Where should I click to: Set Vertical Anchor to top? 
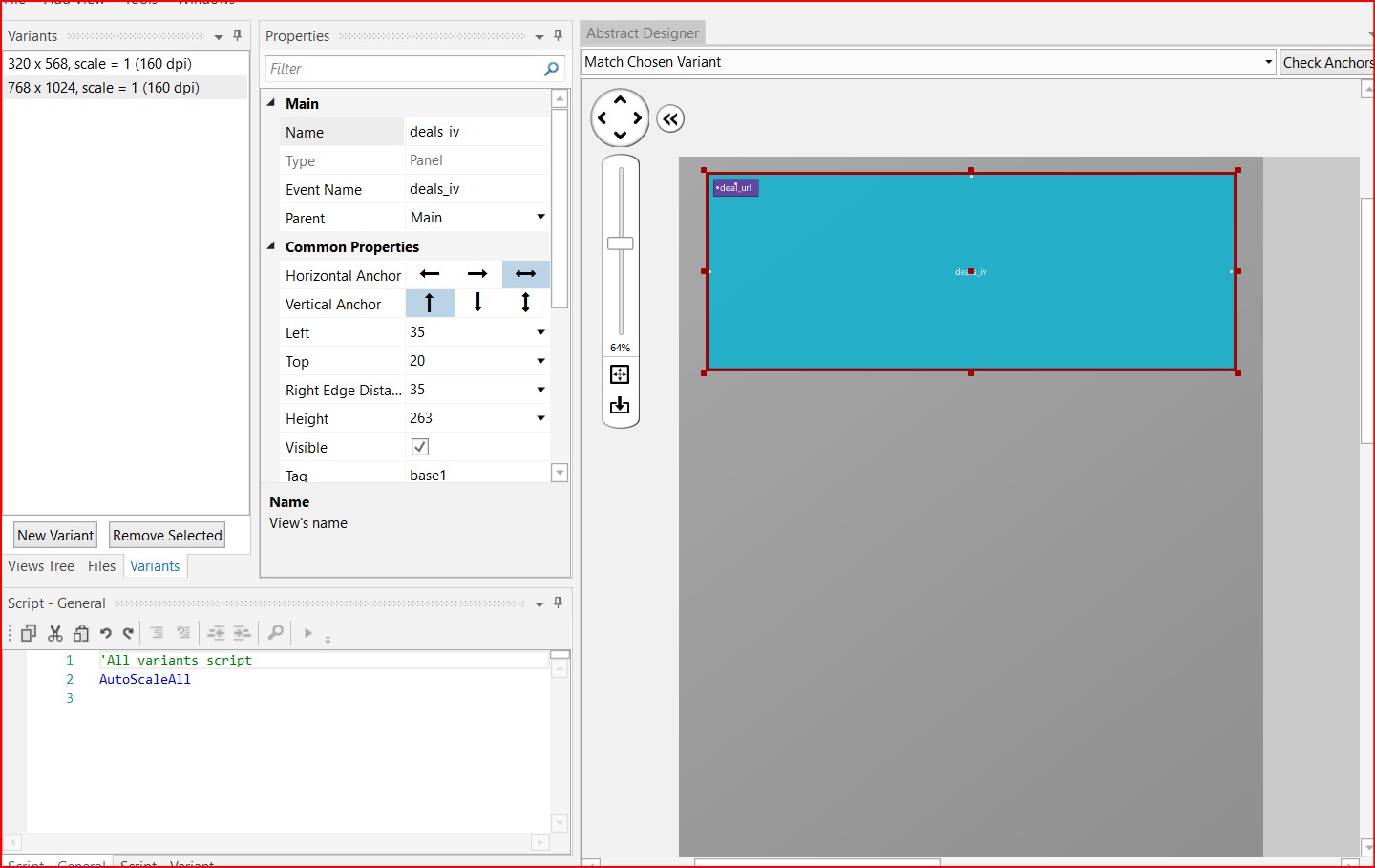430,303
